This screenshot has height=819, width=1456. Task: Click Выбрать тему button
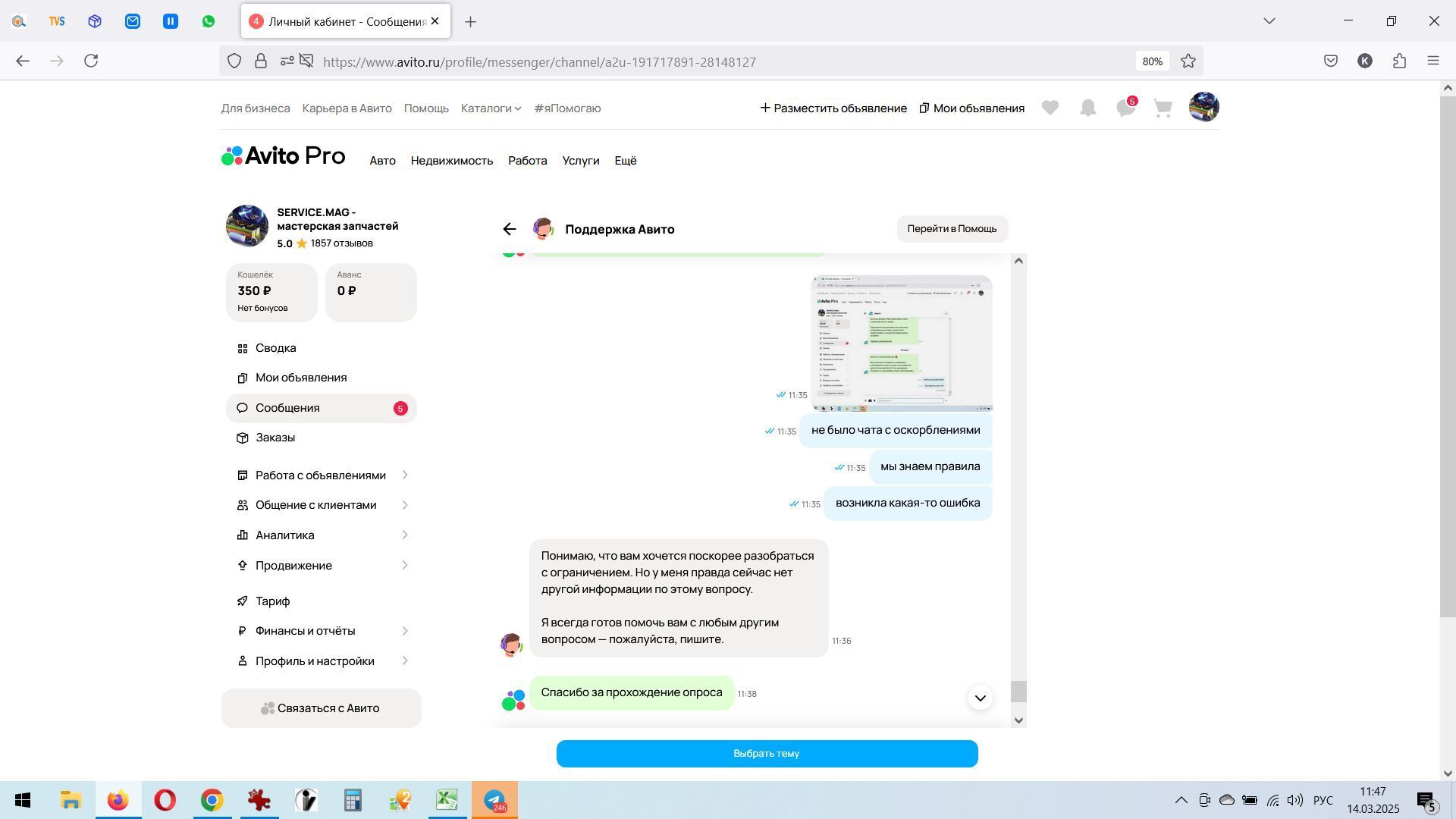tap(767, 754)
